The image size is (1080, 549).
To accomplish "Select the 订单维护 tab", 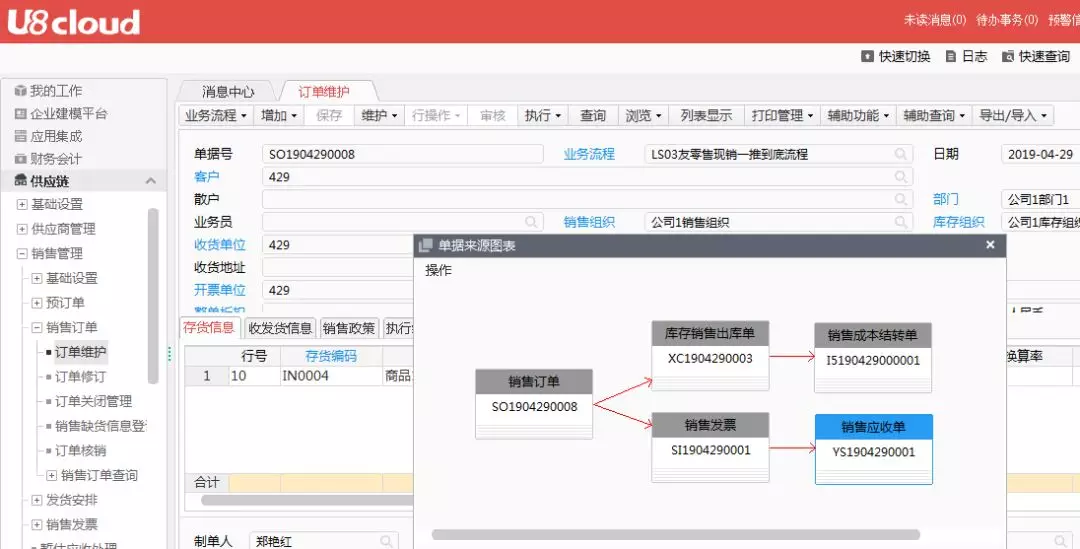I will [x=324, y=92].
